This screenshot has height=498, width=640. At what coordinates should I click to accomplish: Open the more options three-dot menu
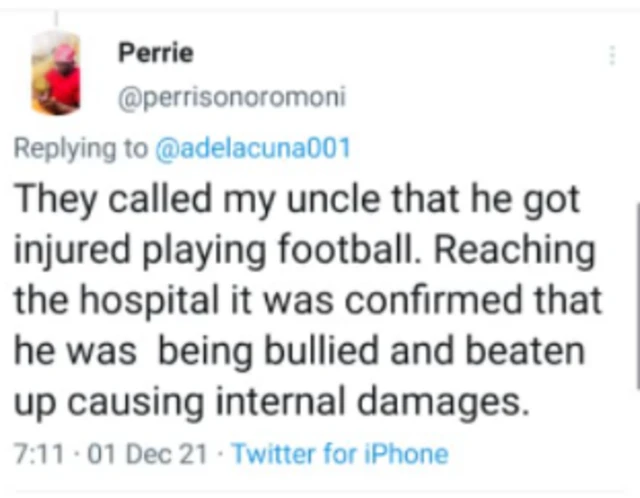click(611, 56)
